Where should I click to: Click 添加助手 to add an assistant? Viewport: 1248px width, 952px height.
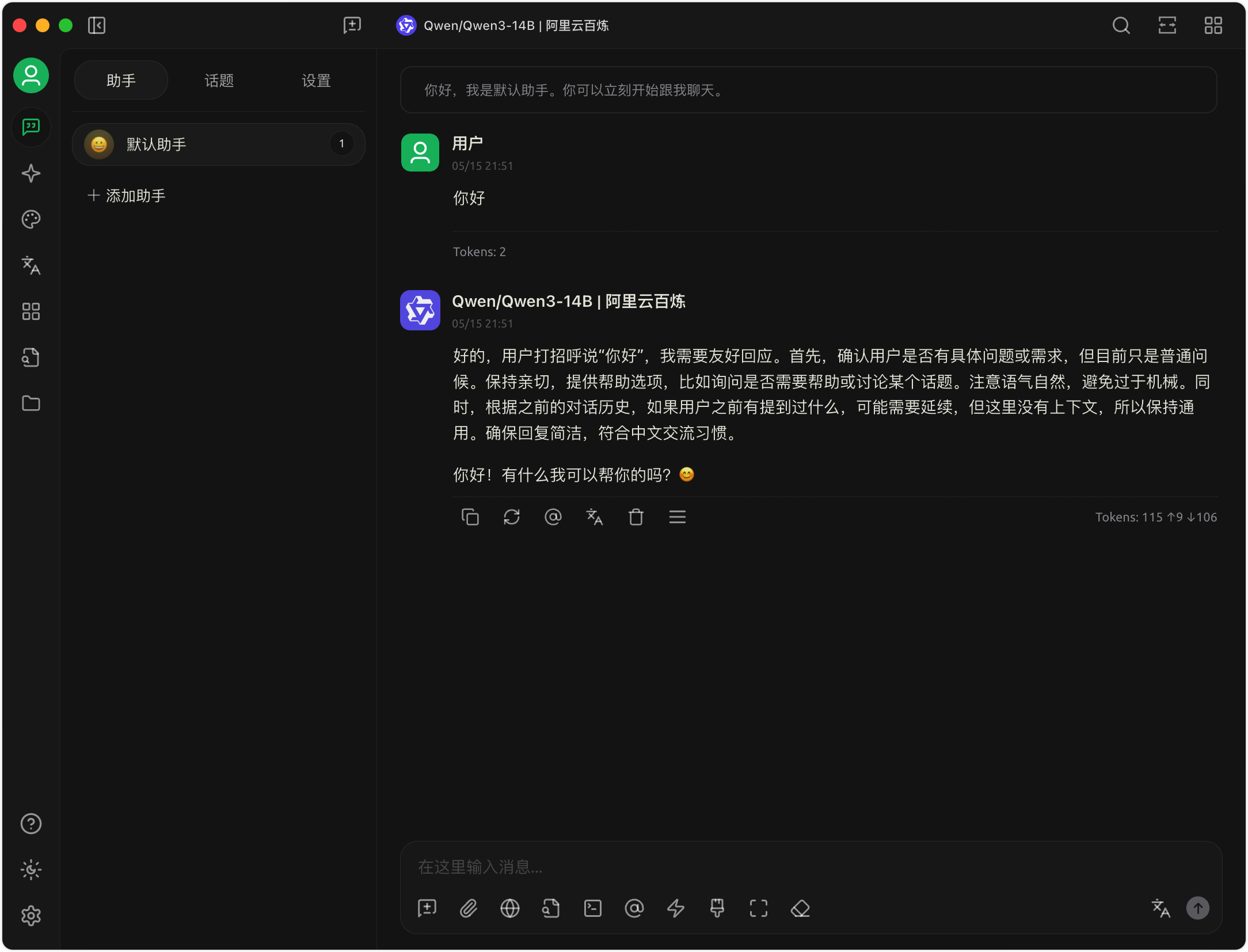pyautogui.click(x=127, y=196)
